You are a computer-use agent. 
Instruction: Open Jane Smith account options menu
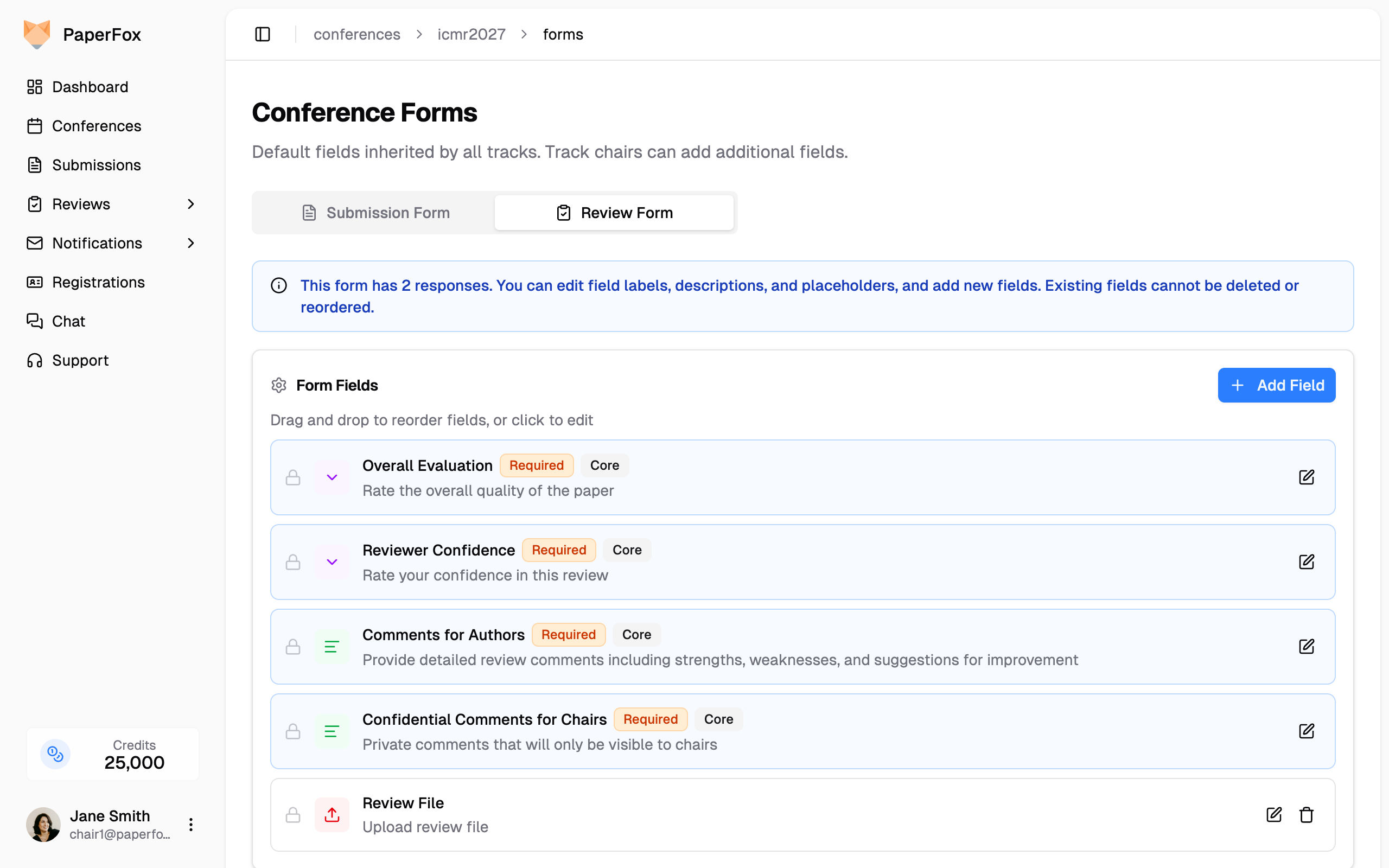click(191, 825)
